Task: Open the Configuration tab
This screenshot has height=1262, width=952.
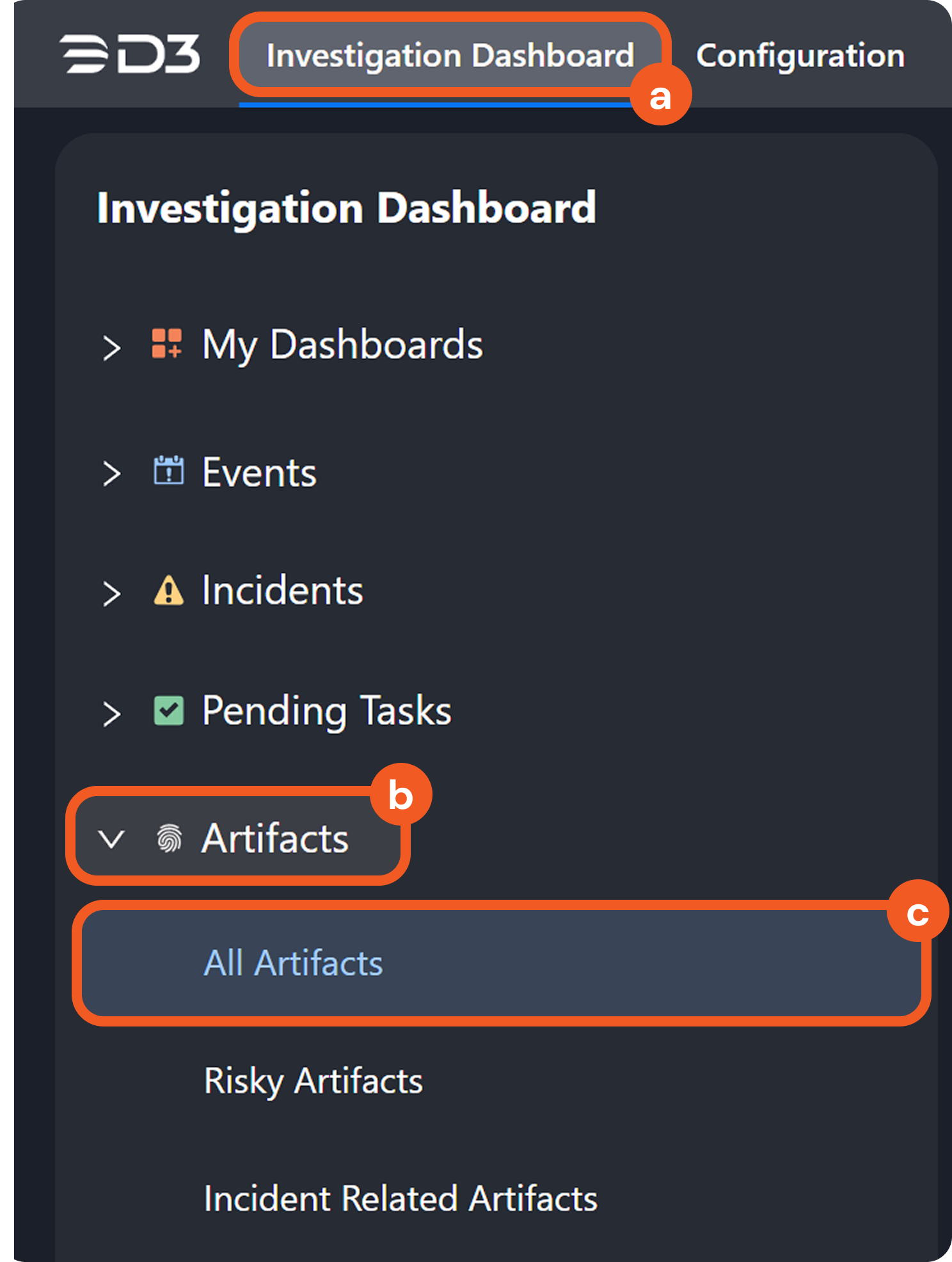Action: pos(800,56)
